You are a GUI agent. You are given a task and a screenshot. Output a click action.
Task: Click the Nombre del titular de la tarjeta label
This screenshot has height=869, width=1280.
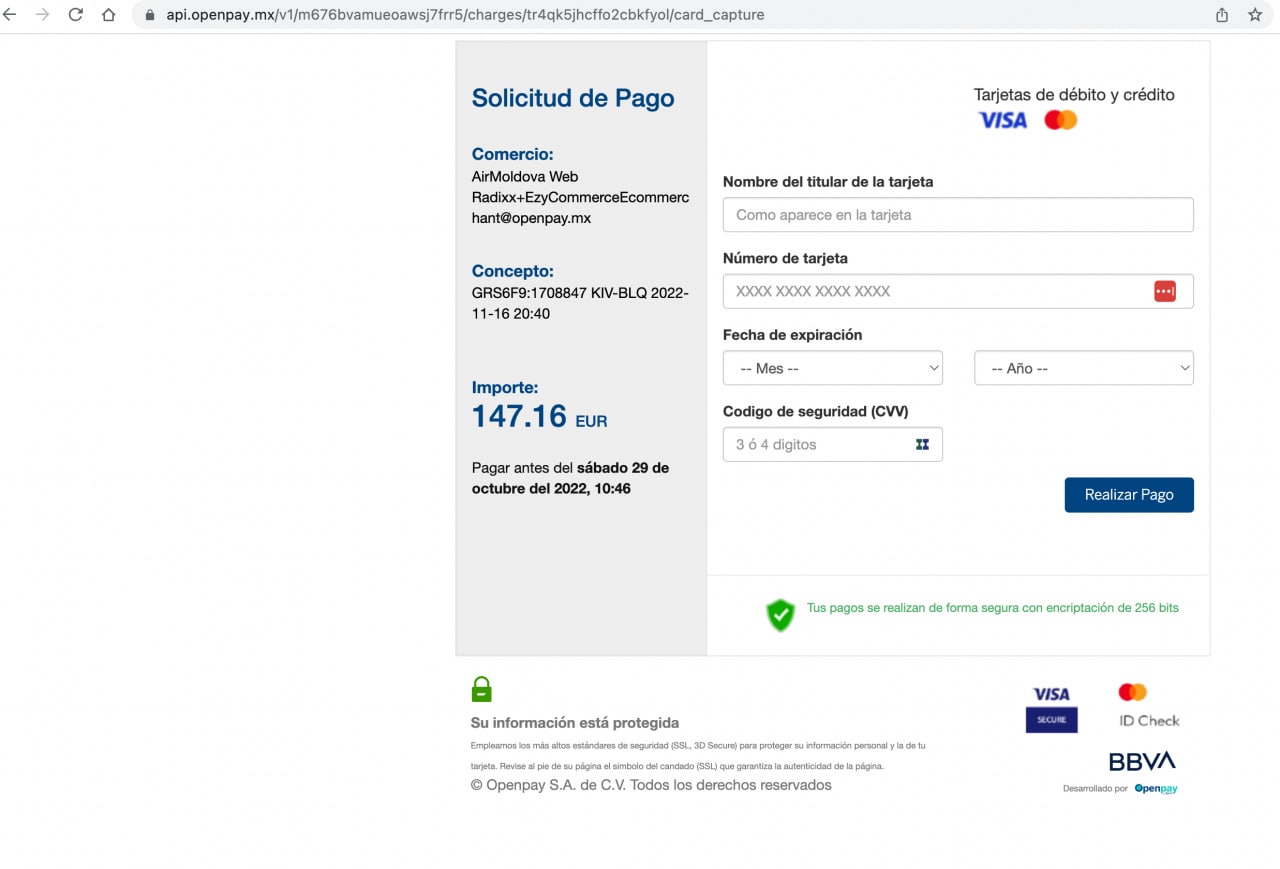828,182
